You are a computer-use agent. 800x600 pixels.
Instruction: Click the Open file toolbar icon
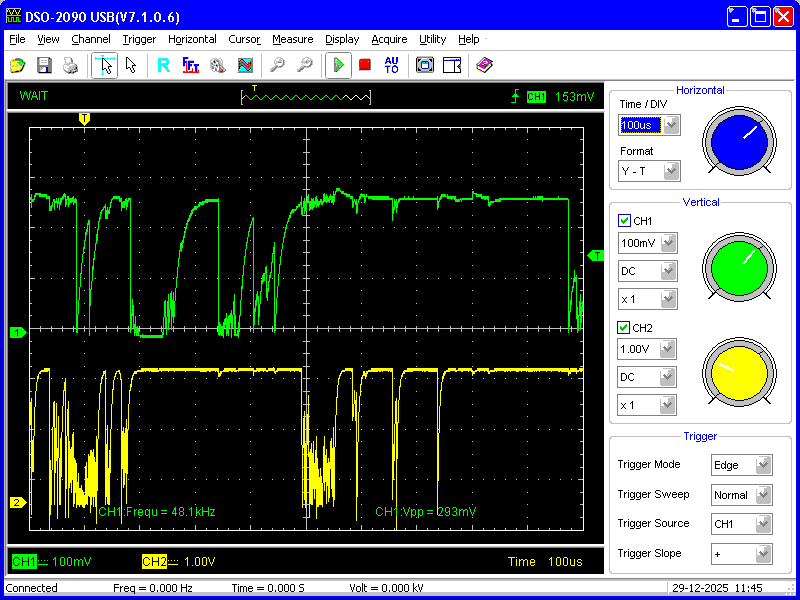(18, 65)
